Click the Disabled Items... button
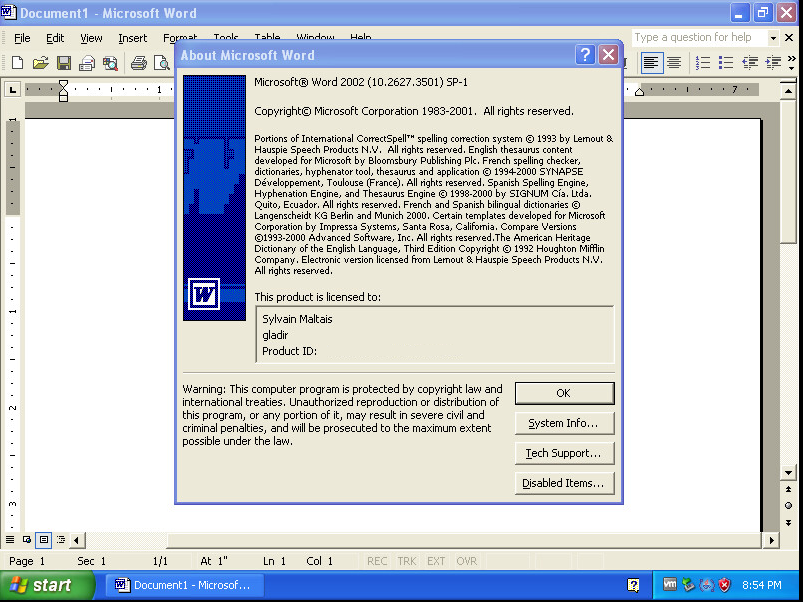This screenshot has height=602, width=803. pyautogui.click(x=564, y=483)
